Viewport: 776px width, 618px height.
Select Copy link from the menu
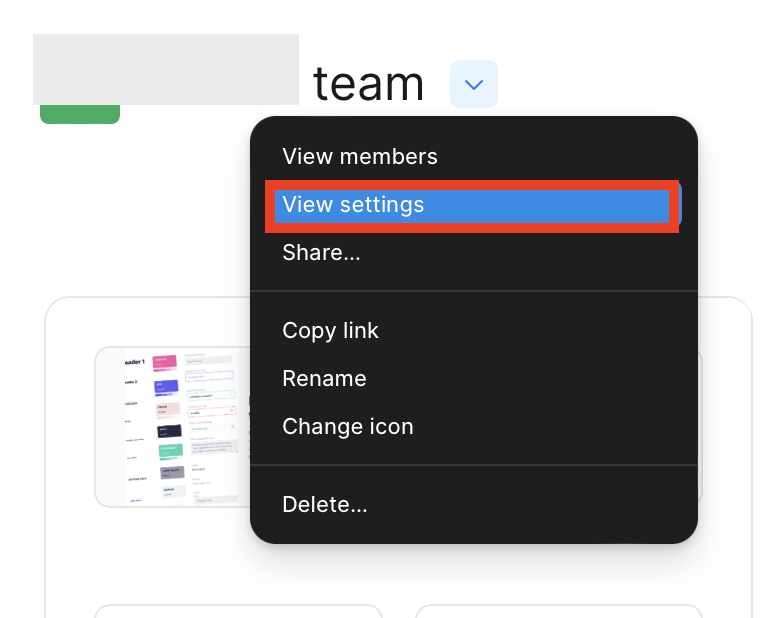pos(474,331)
